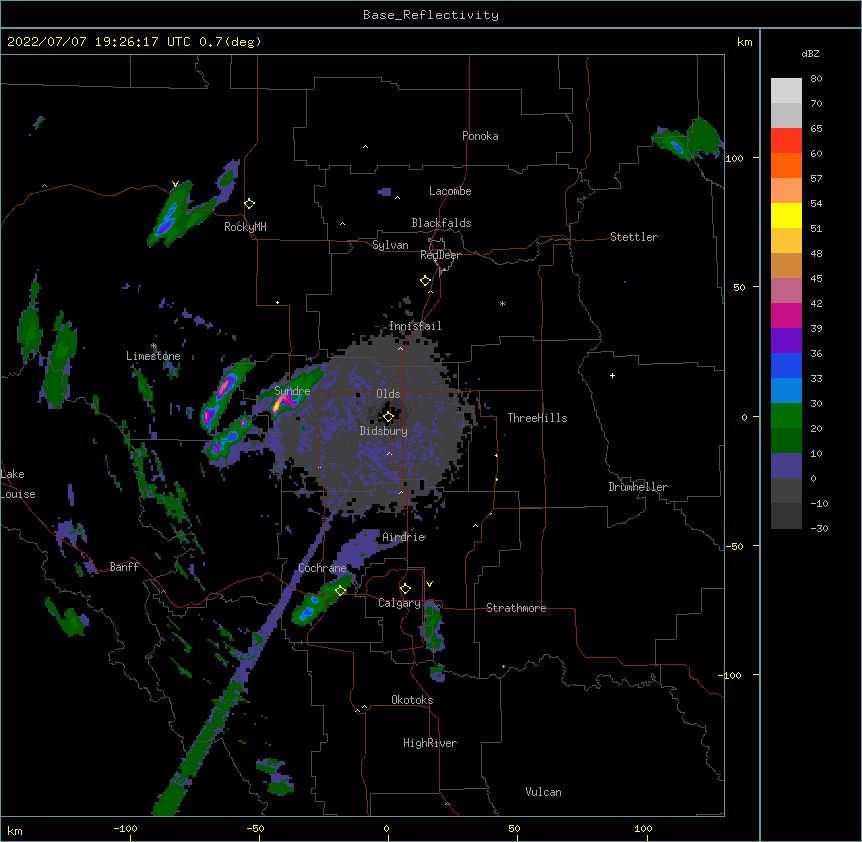Click the Blackfalds label

pos(441,223)
